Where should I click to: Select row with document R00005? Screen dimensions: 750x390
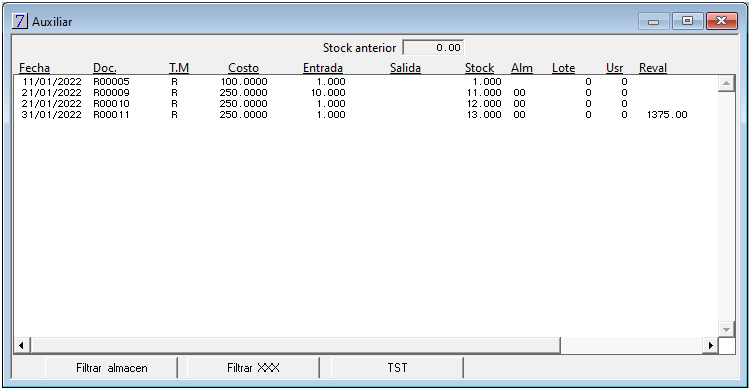[x=366, y=82]
